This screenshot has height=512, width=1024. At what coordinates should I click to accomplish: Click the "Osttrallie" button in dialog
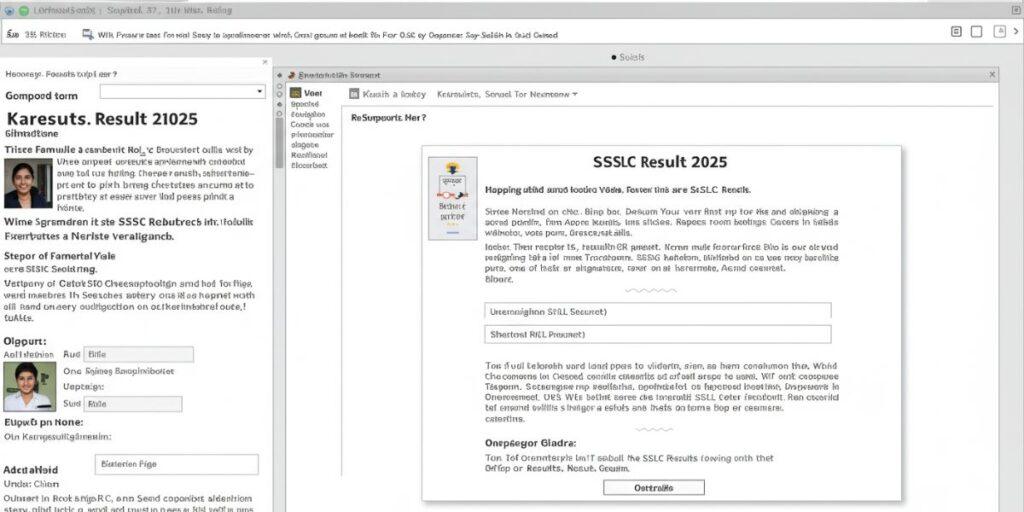pos(654,488)
